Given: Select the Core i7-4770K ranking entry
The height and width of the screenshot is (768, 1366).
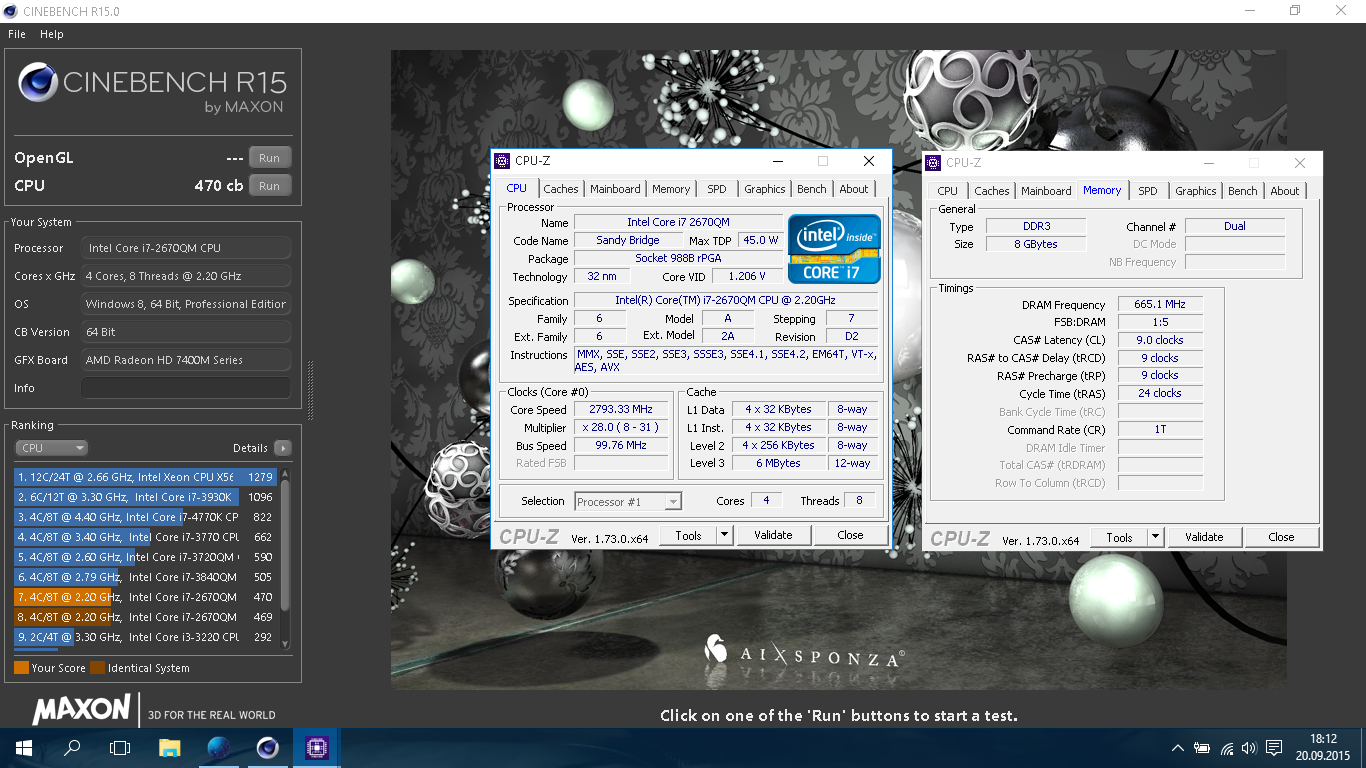Looking at the screenshot, I should (145, 517).
